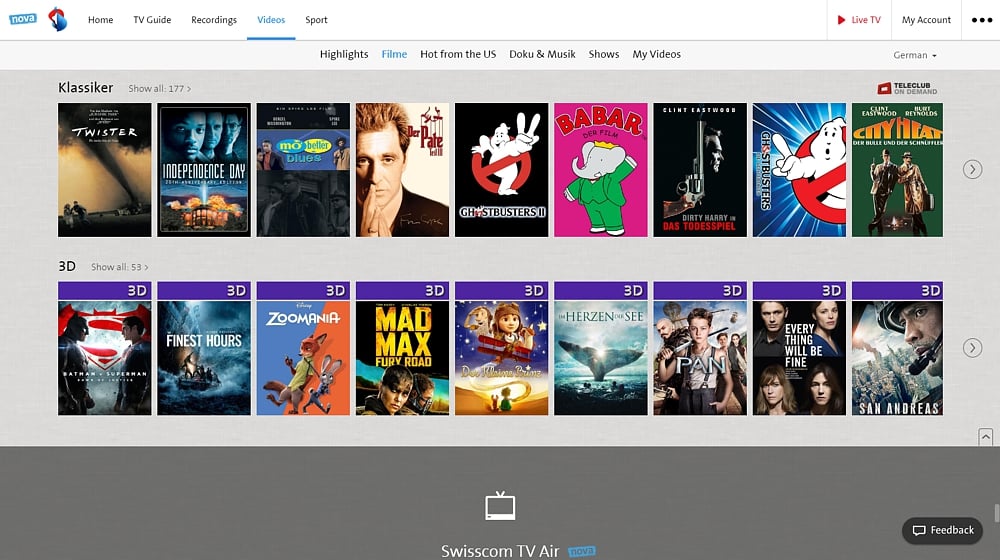Viewport: 1000px width, 560px height.
Task: Open Doku & Musik sub-tab
Action: [x=542, y=54]
